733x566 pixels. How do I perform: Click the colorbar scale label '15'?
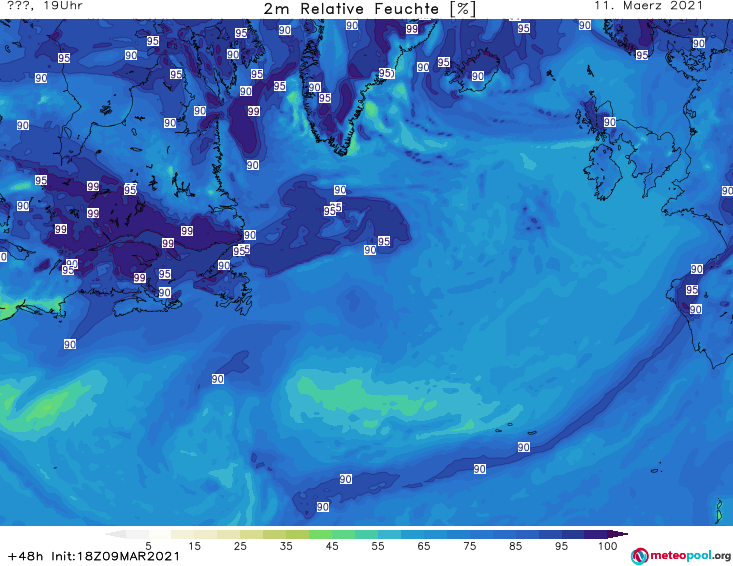tap(194, 546)
